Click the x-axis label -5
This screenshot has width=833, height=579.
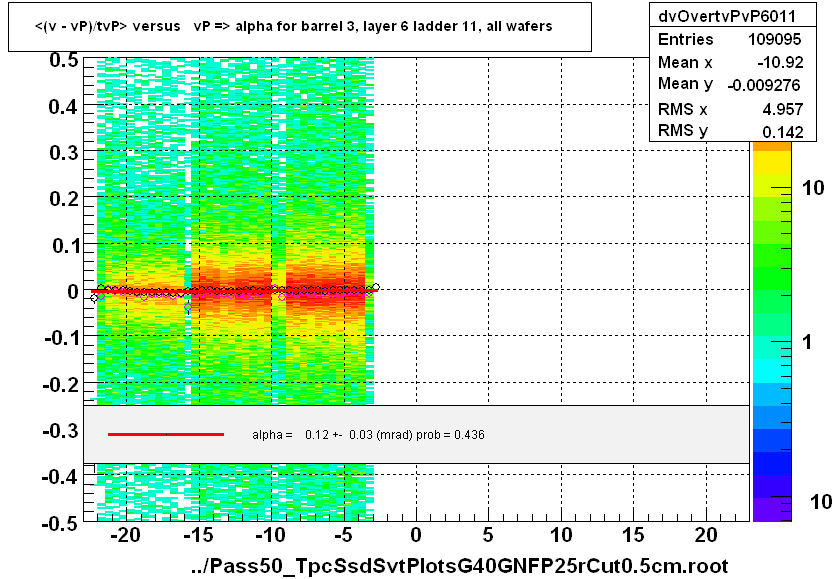pos(343,535)
